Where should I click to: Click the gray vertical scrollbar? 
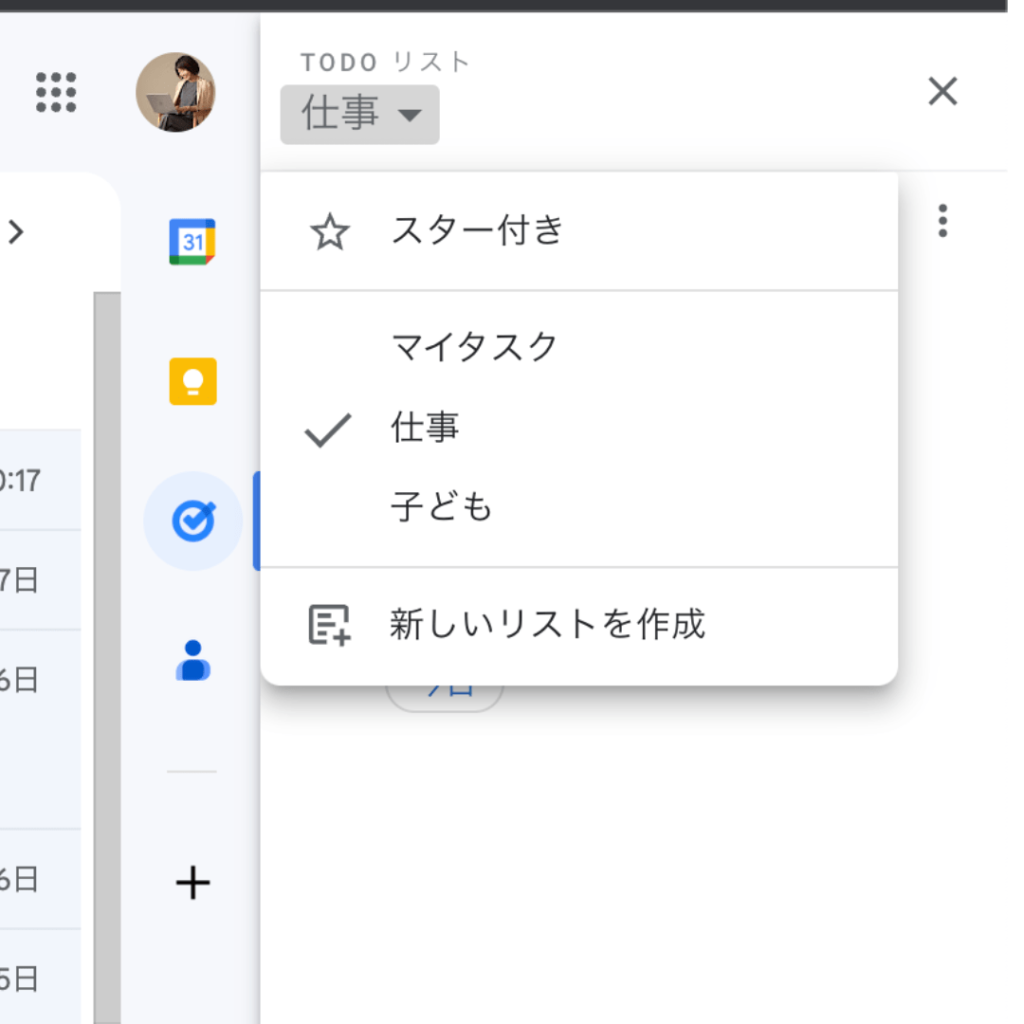[x=106, y=650]
